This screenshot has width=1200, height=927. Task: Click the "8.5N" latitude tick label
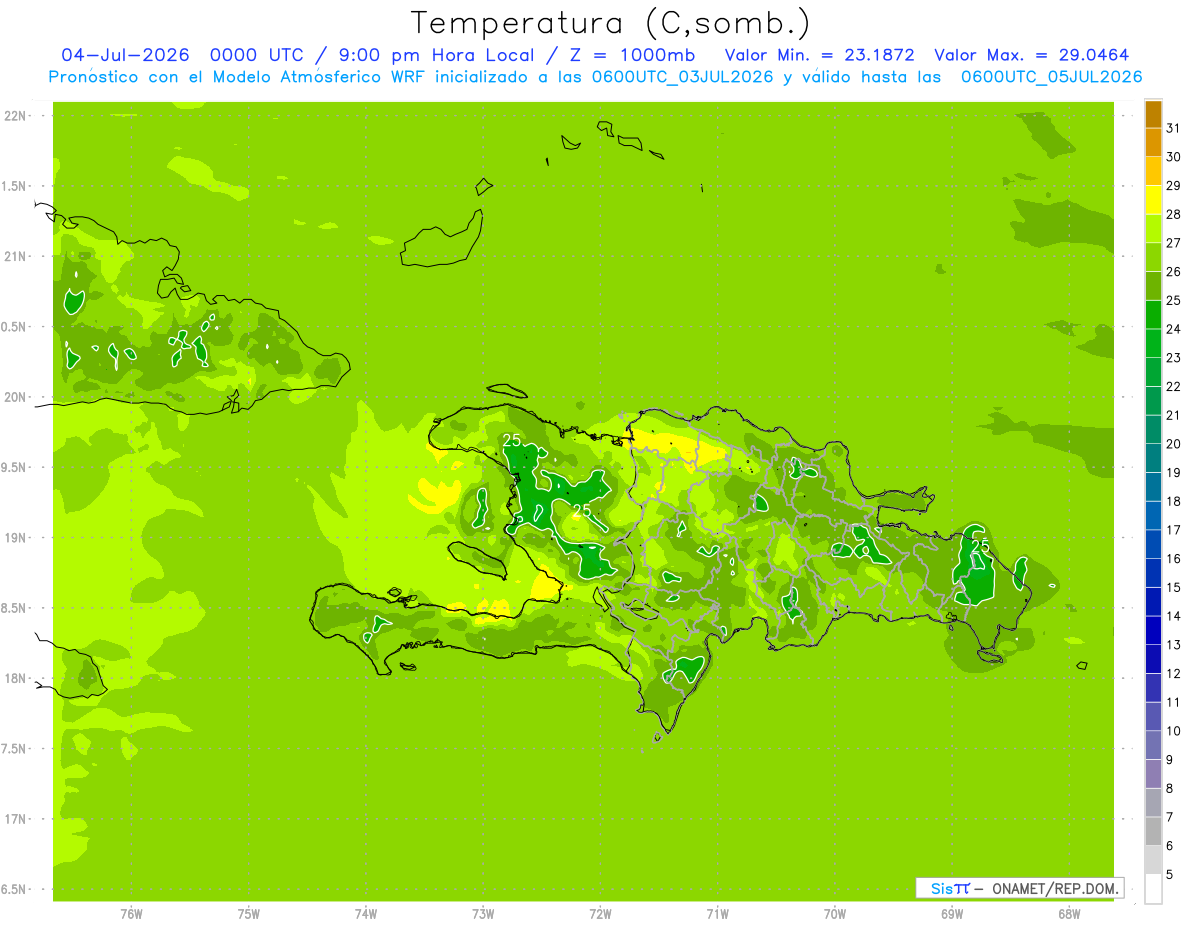[15, 608]
